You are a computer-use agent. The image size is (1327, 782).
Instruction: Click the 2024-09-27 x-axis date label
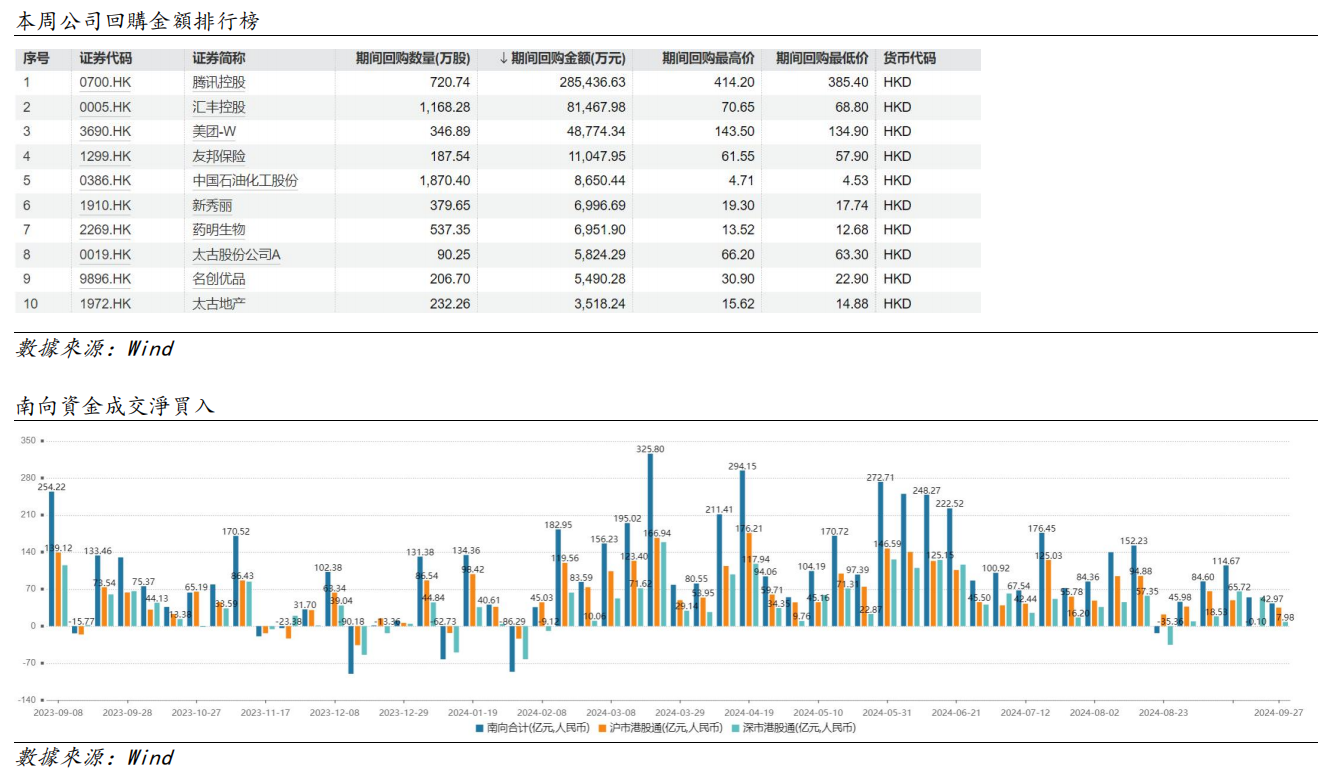click(x=1279, y=713)
